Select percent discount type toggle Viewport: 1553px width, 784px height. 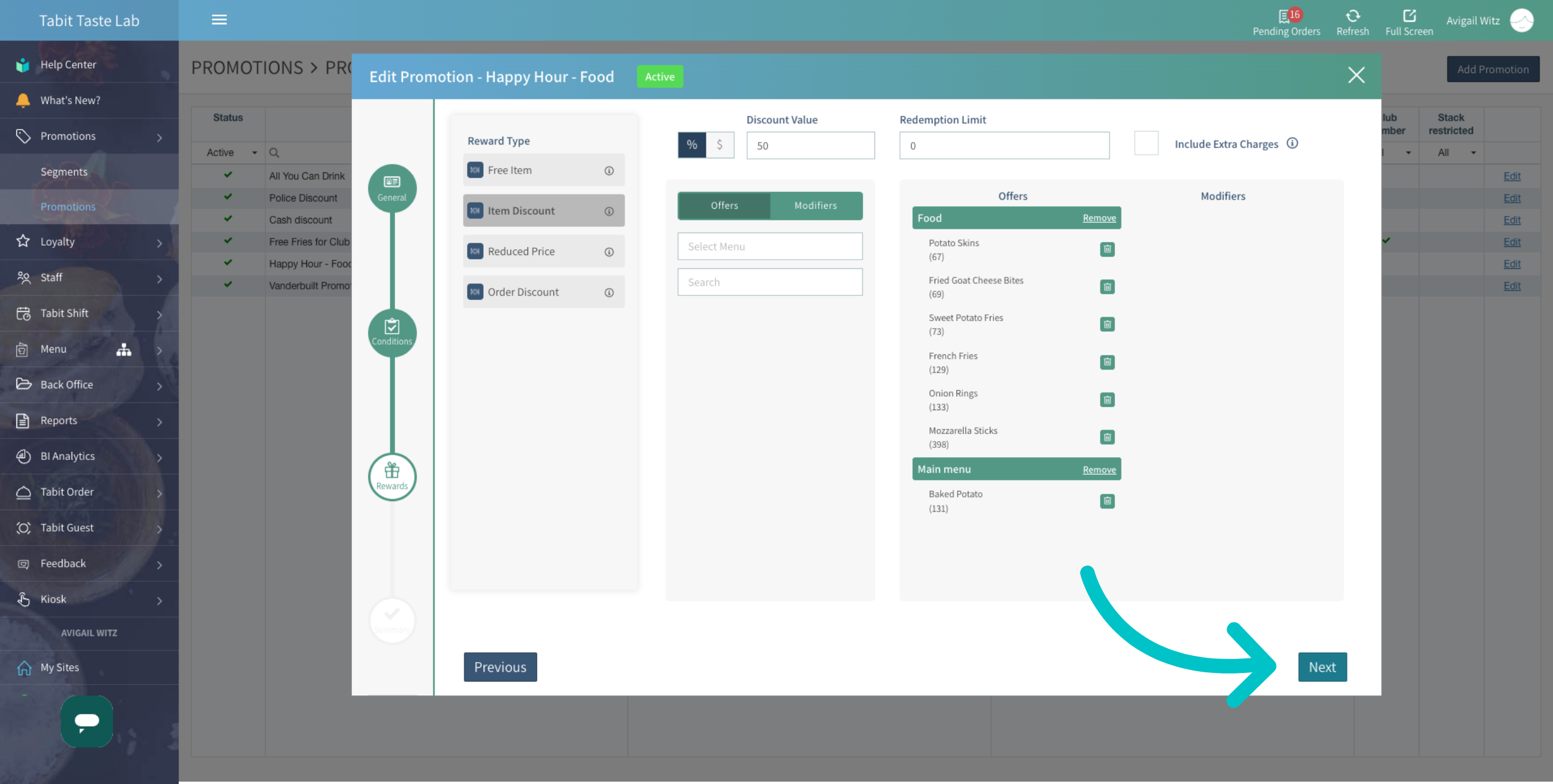[692, 145]
